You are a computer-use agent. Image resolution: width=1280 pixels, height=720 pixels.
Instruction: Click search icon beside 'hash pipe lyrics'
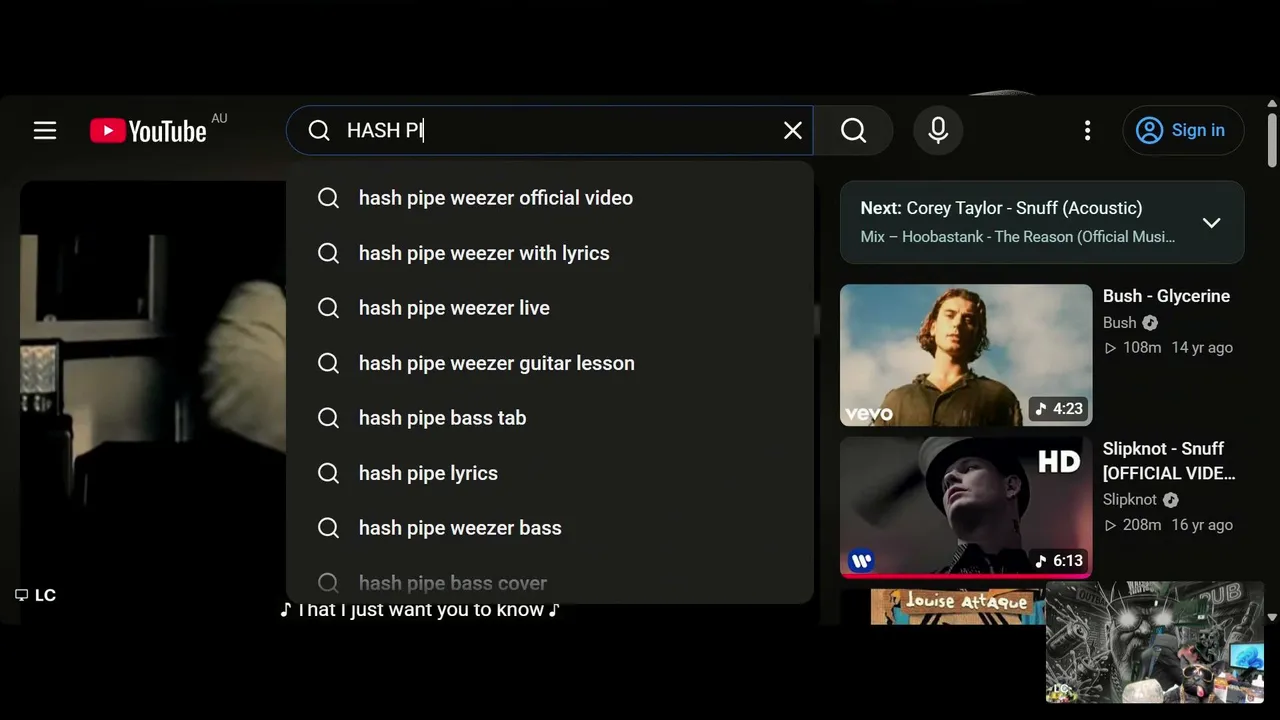328,473
